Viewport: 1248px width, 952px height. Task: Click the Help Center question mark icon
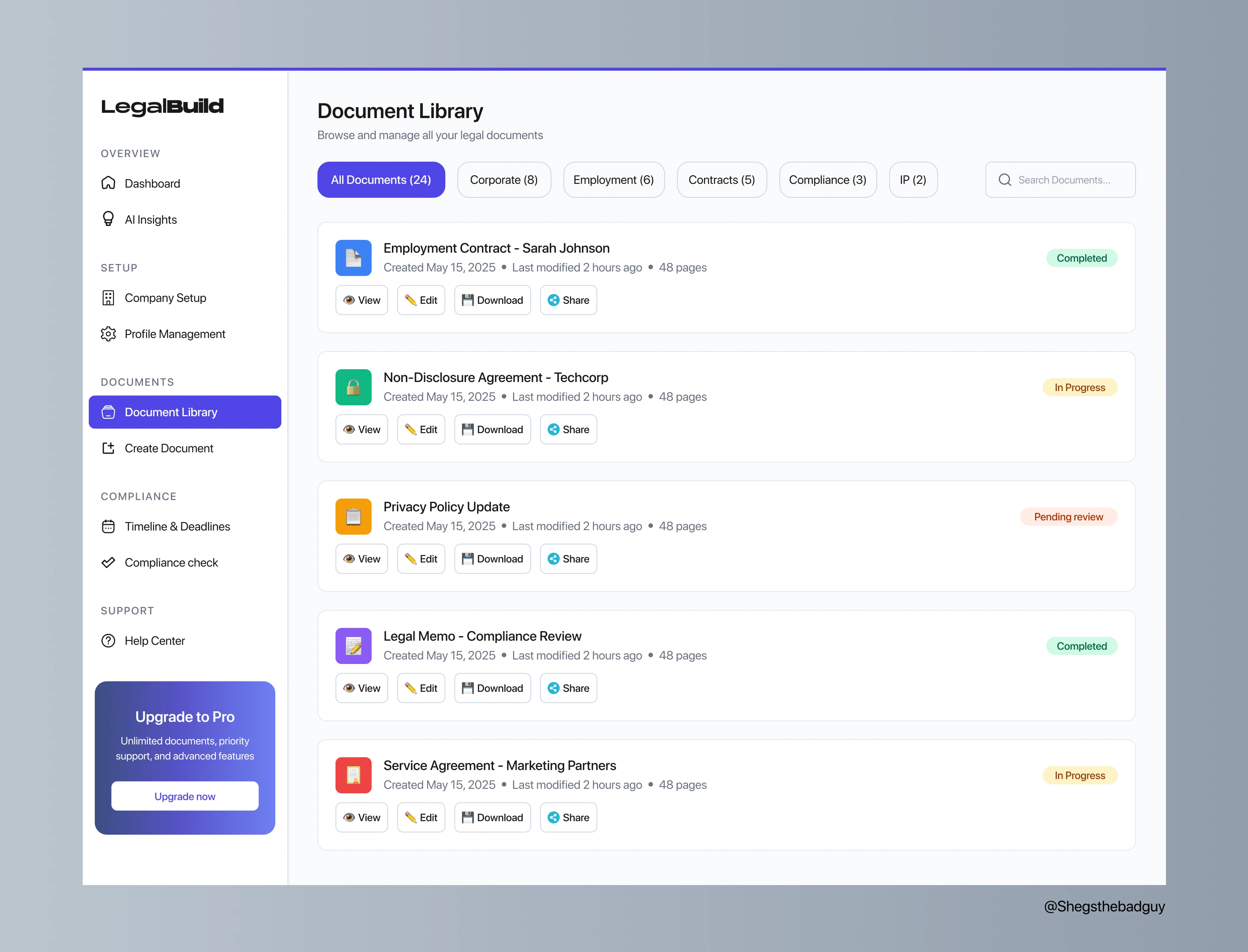coord(108,641)
